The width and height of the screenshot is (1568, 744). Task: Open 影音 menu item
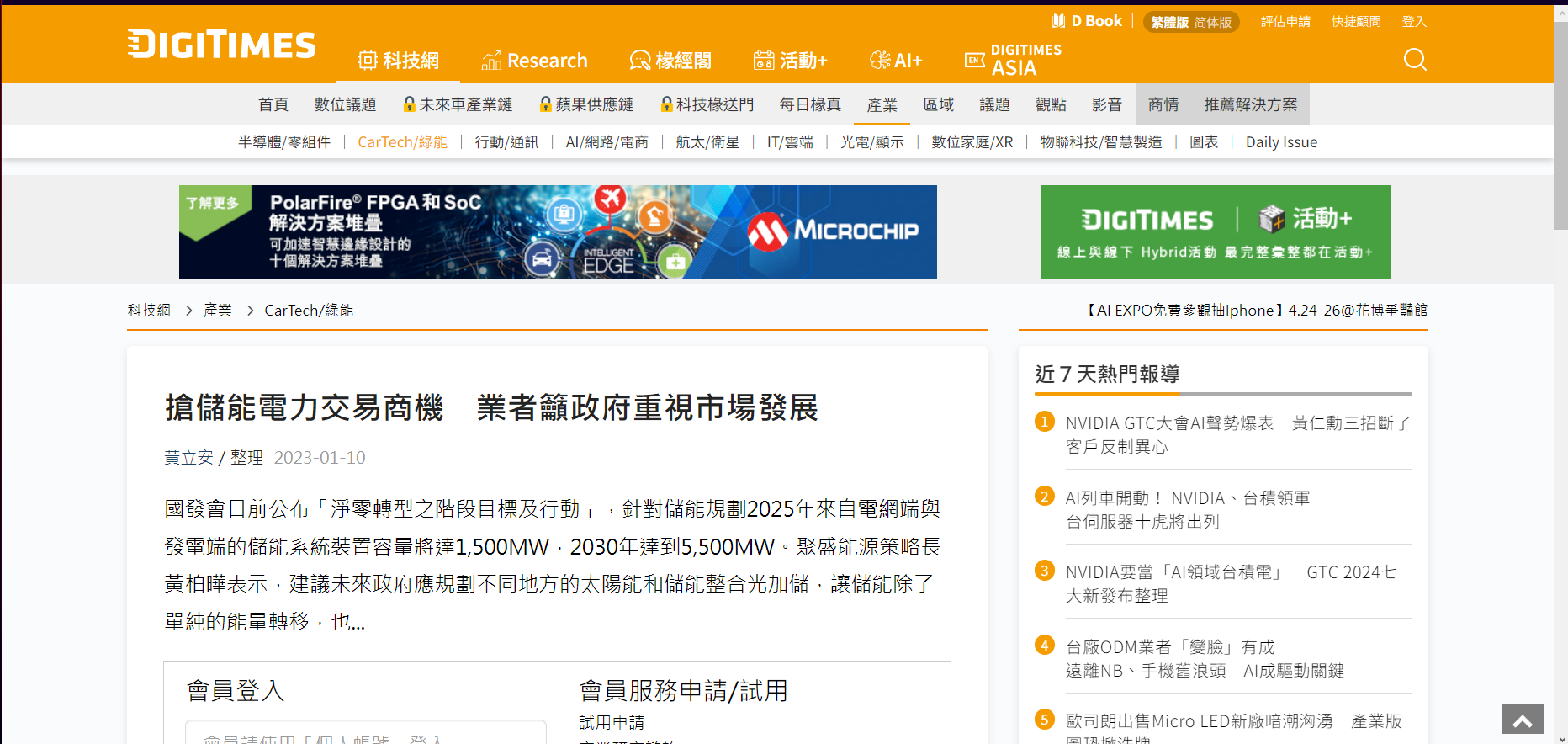1107,104
